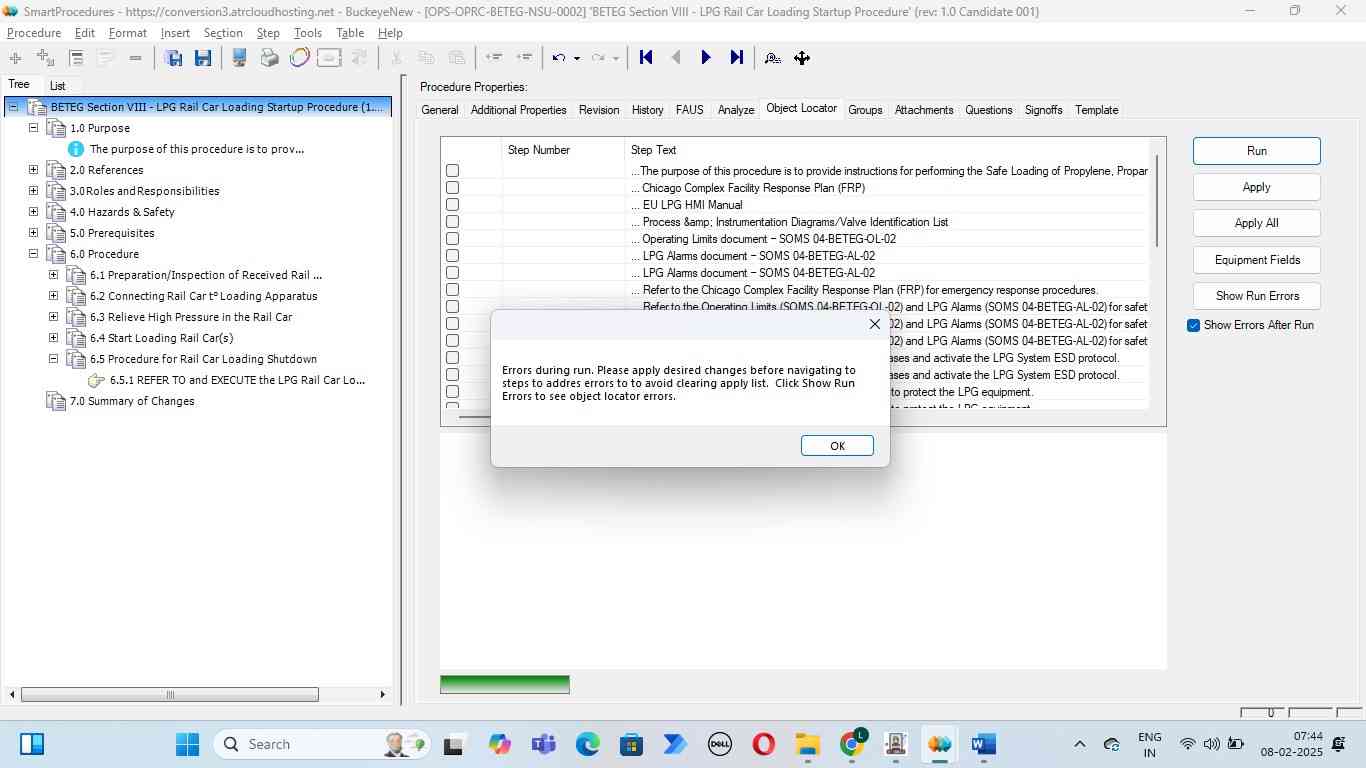Click the add sub-step toolbar icon
The width and height of the screenshot is (1366, 768).
45,58
